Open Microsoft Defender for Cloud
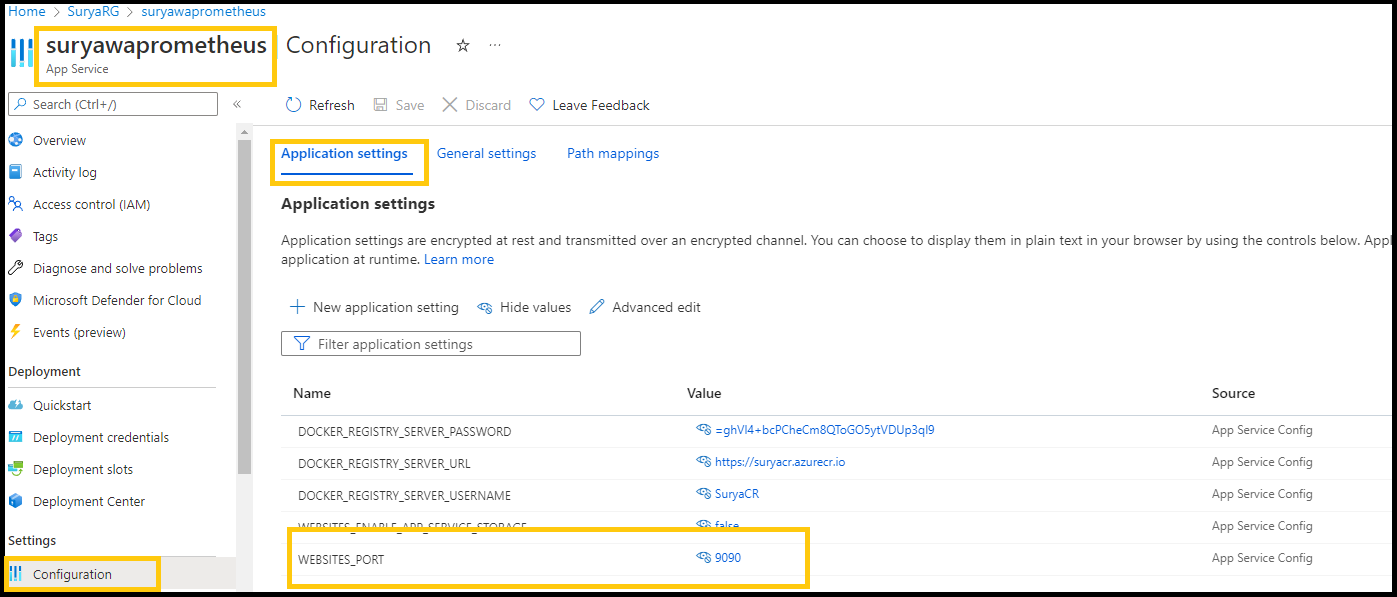Screen dimensions: 1397x597 pyautogui.click(x=118, y=300)
